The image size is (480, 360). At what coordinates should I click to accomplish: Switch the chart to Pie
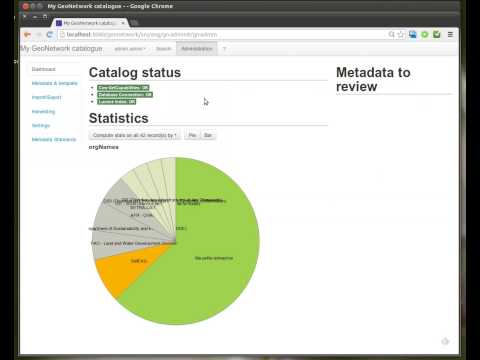click(192, 135)
